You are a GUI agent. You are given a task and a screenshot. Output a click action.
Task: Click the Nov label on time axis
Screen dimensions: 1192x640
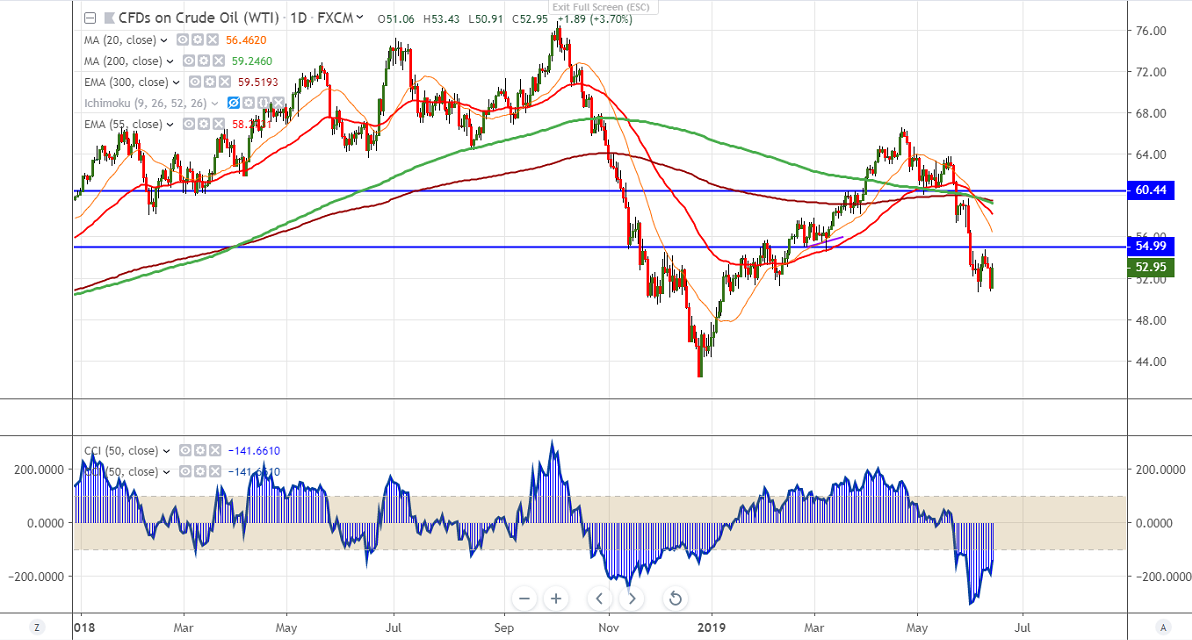point(608,628)
